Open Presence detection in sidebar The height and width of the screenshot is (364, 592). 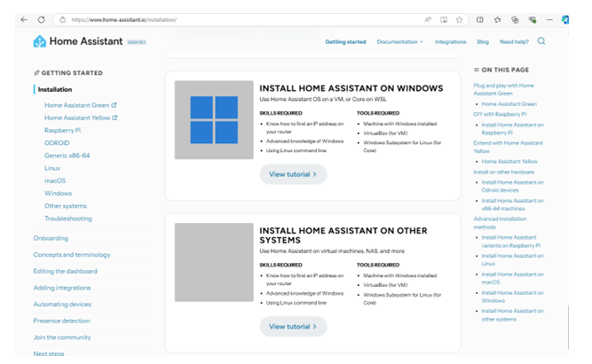point(62,321)
